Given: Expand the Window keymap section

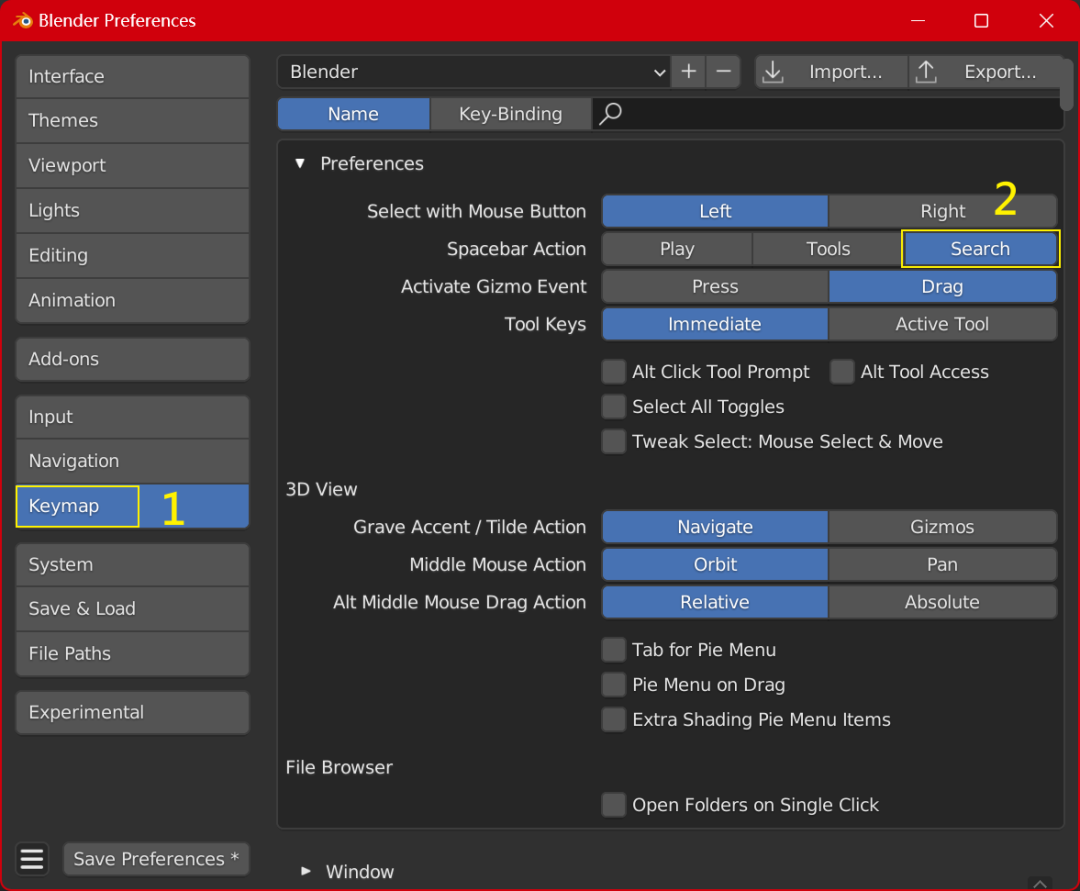Looking at the screenshot, I should point(306,871).
